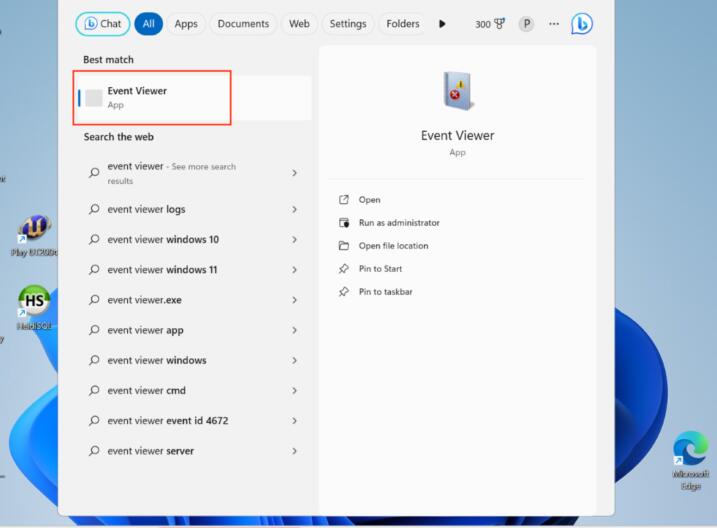Choose Open file location
This screenshot has height=528, width=717.
pyautogui.click(x=393, y=246)
